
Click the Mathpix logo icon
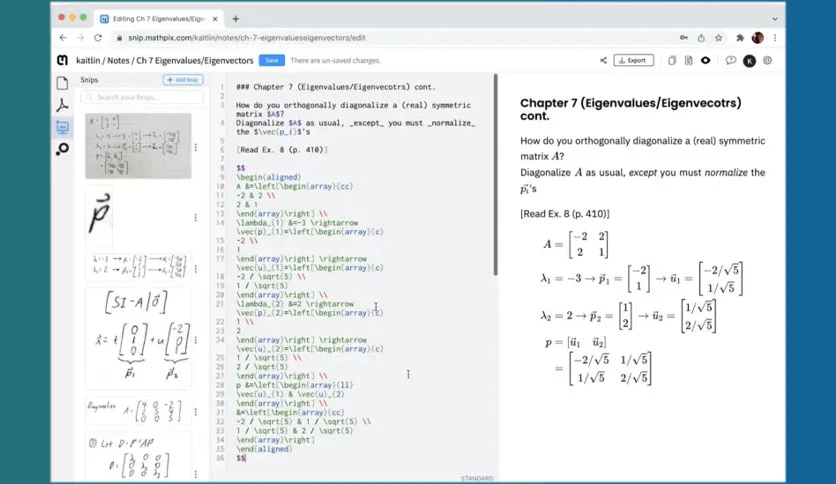pyautogui.click(x=62, y=60)
